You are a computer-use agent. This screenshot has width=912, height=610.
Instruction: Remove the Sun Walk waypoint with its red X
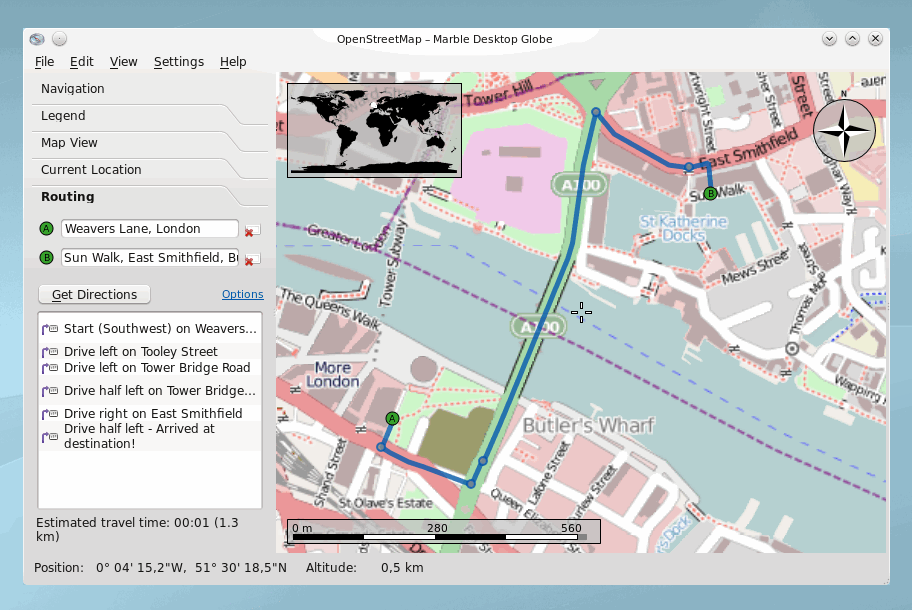click(x=252, y=259)
